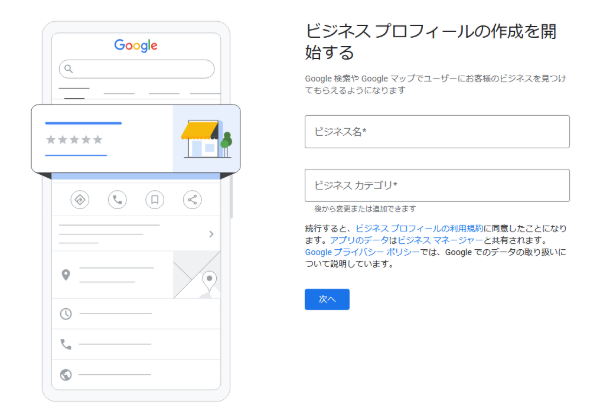Click the location pin icon beside address lines

[66, 275]
